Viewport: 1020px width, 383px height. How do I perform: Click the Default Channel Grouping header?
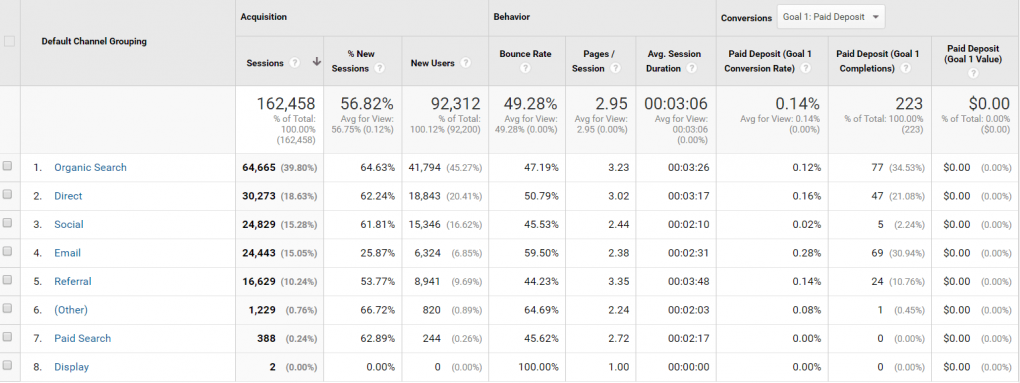[94, 42]
